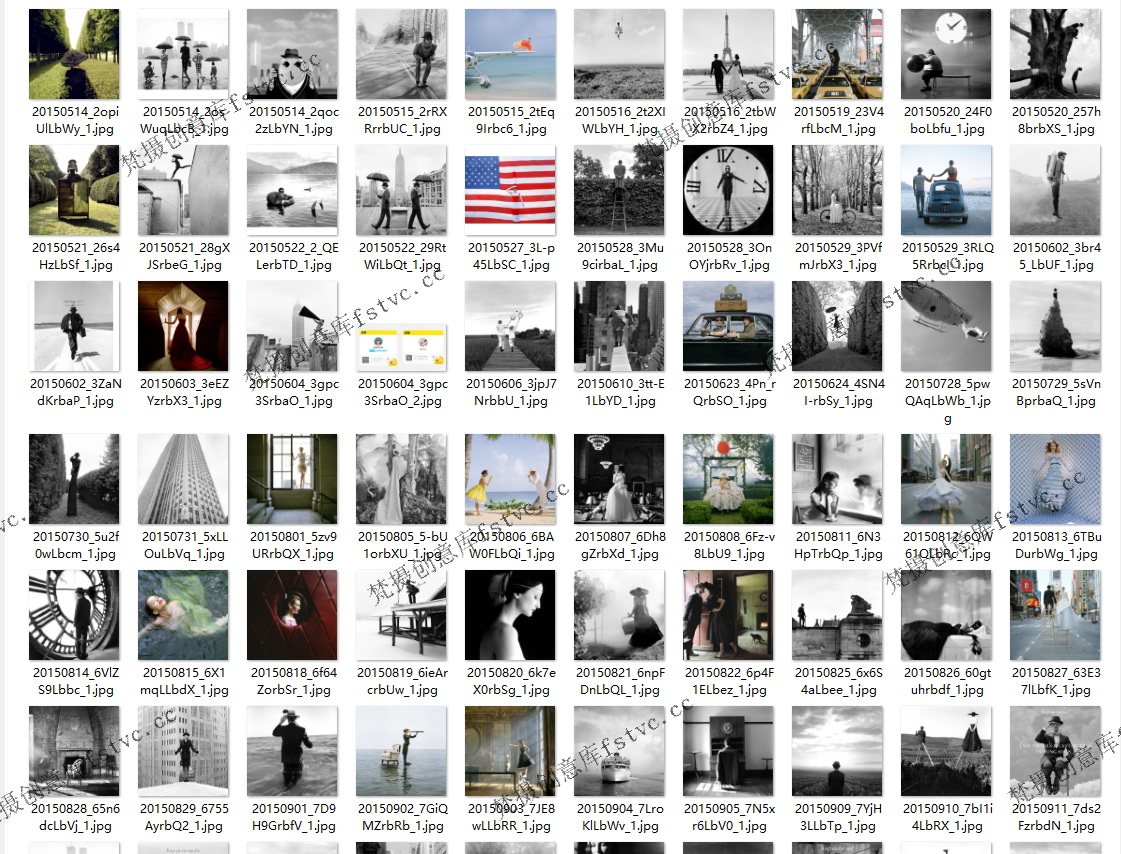The width and height of the screenshot is (1121, 854).
Task: Select the woman in green water thumbnail 20150815
Action: (183, 615)
